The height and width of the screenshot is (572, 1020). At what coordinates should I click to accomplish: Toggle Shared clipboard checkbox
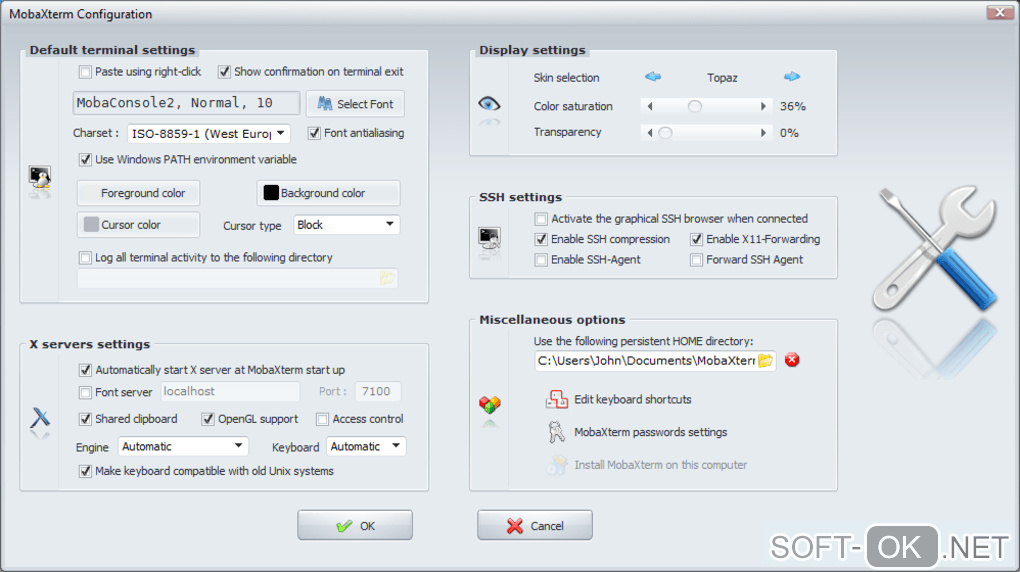(x=85, y=419)
